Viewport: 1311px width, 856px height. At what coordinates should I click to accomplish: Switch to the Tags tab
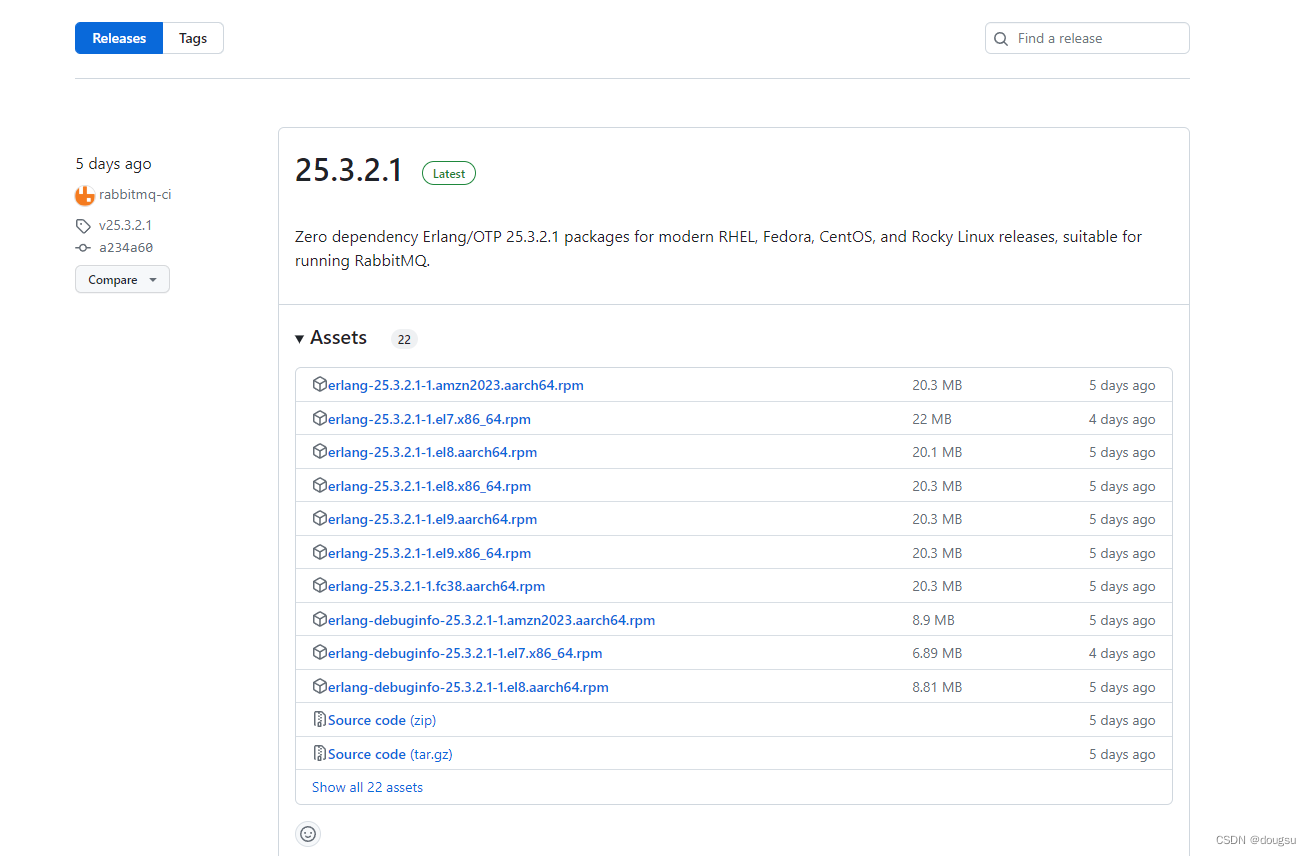[193, 38]
